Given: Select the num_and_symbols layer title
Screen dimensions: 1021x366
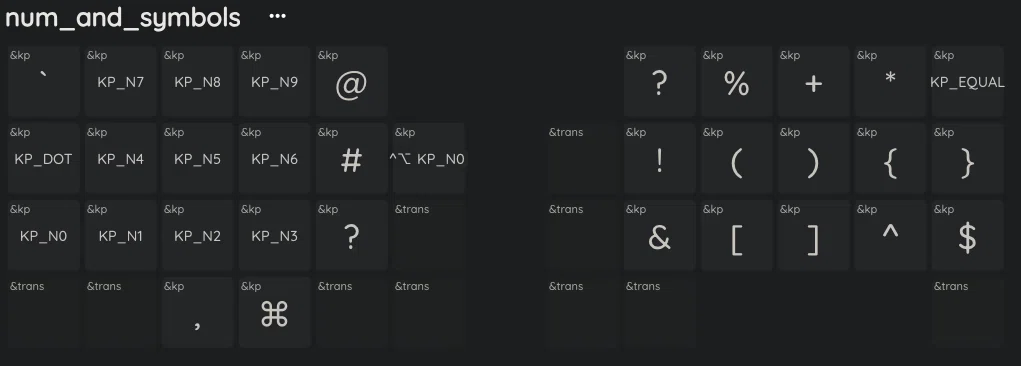Looking at the screenshot, I should click(123, 18).
